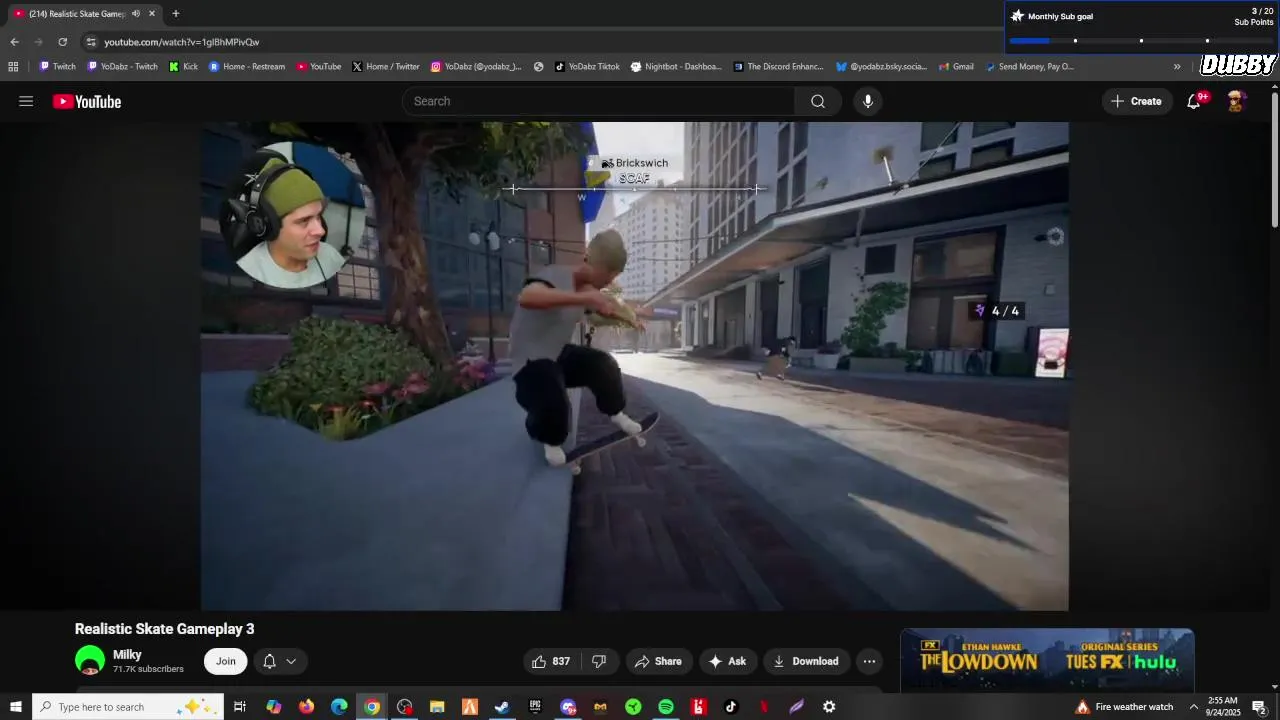This screenshot has height=720, width=1280.
Task: Open the YouTube bookmark
Action: click(x=319, y=67)
